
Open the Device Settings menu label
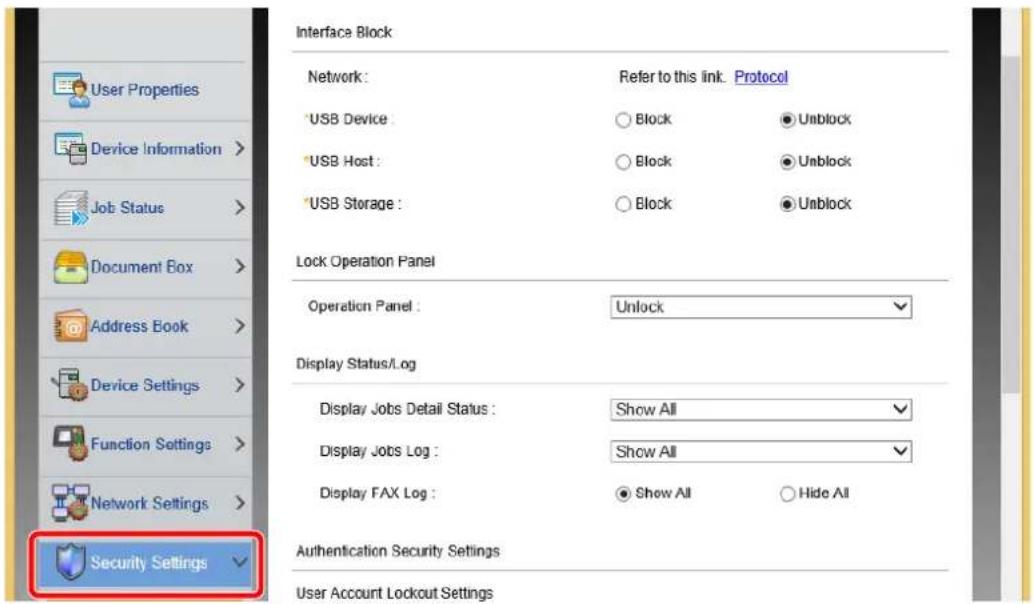tap(144, 385)
